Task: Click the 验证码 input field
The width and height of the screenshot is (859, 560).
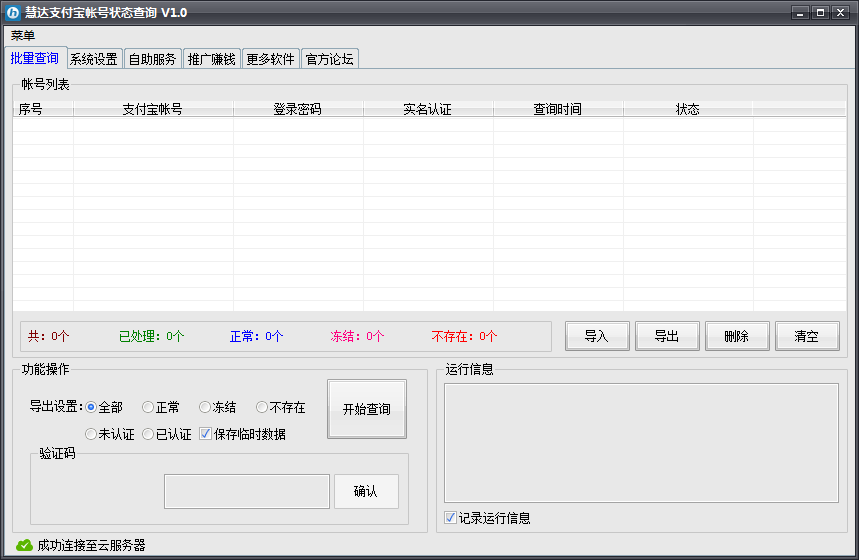Action: pyautogui.click(x=246, y=491)
